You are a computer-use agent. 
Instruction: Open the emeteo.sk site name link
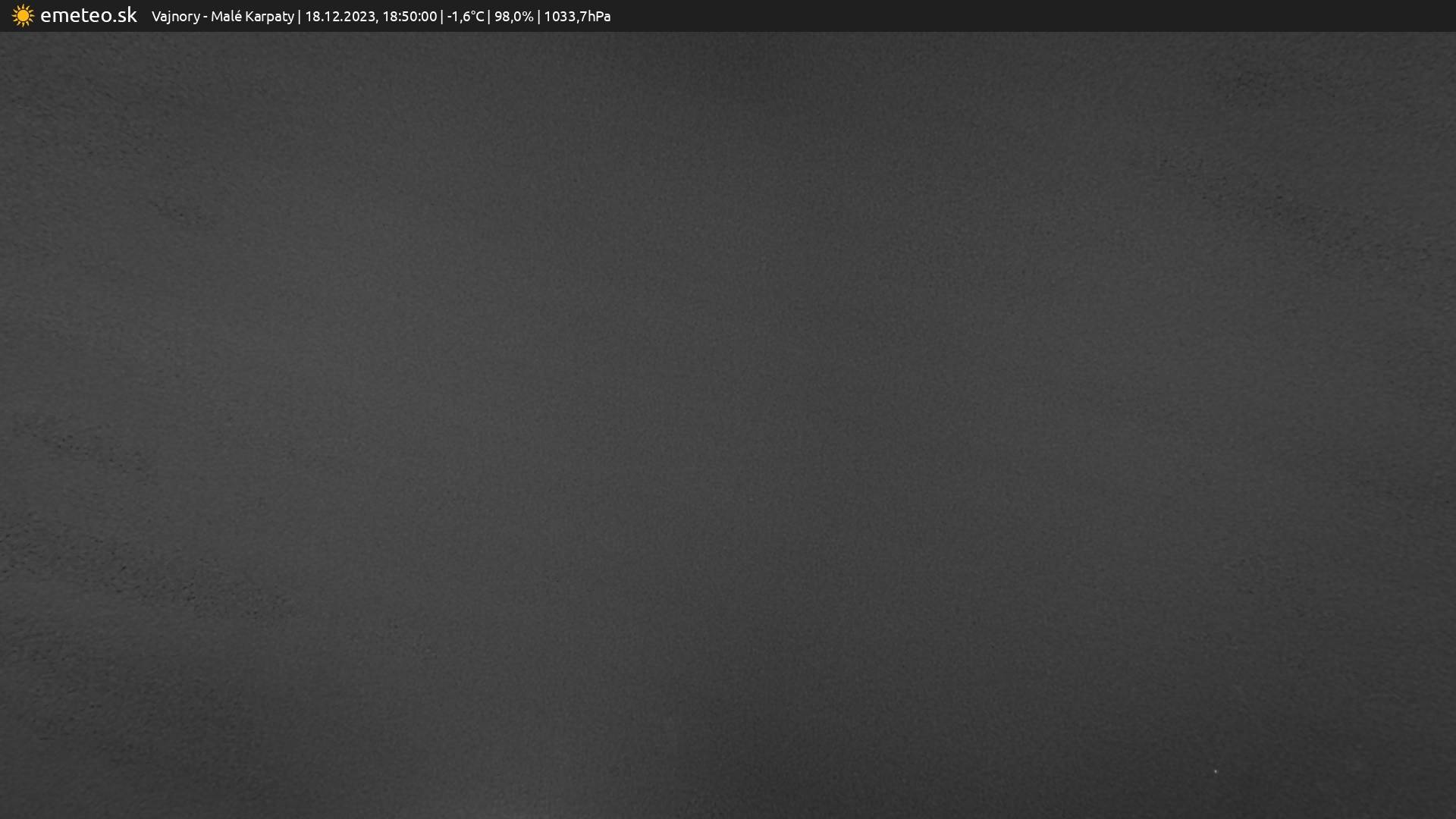point(88,16)
